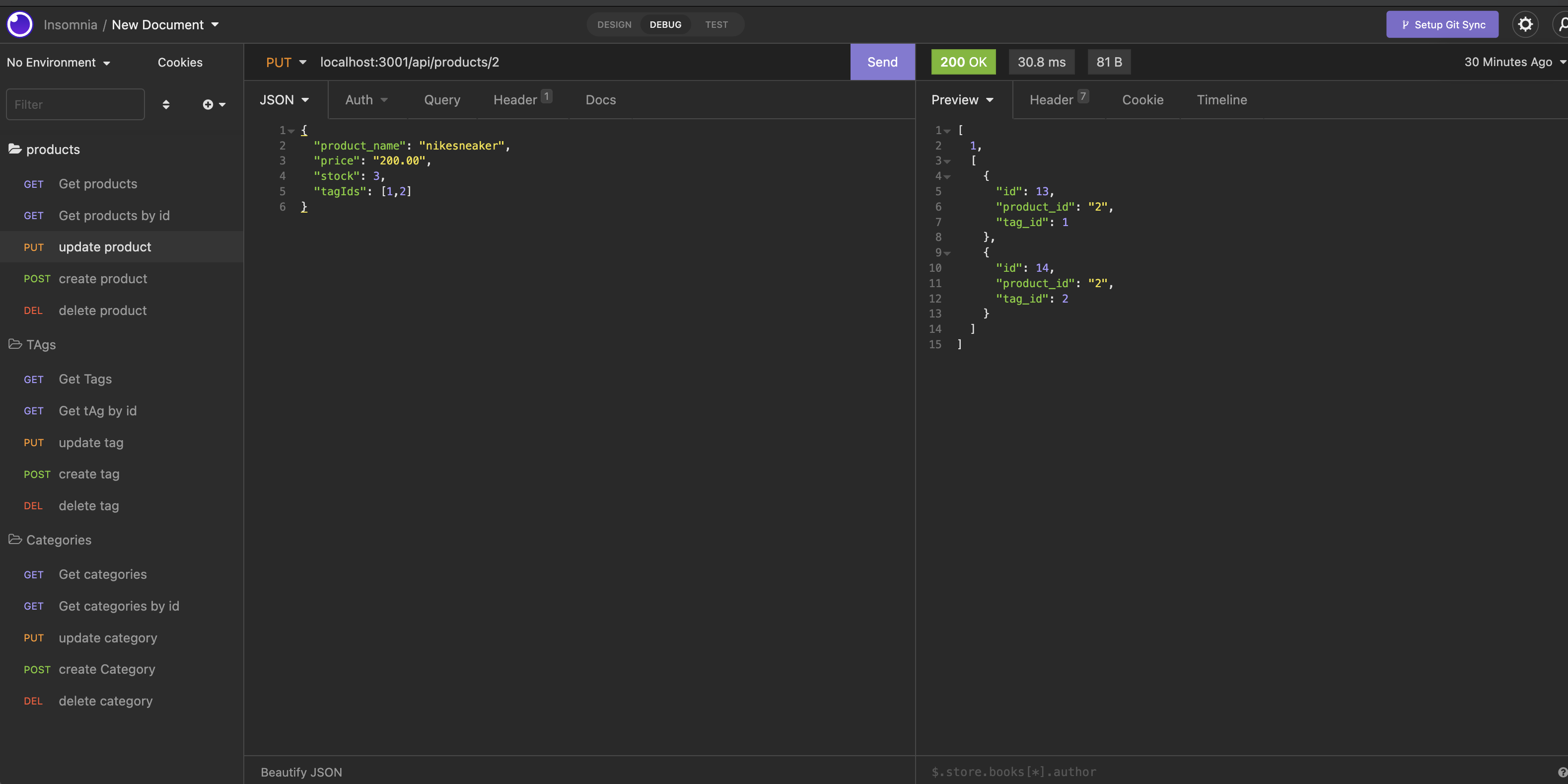Screen dimensions: 1568x784
Task: Open the PUT method dropdown
Action: pos(285,62)
